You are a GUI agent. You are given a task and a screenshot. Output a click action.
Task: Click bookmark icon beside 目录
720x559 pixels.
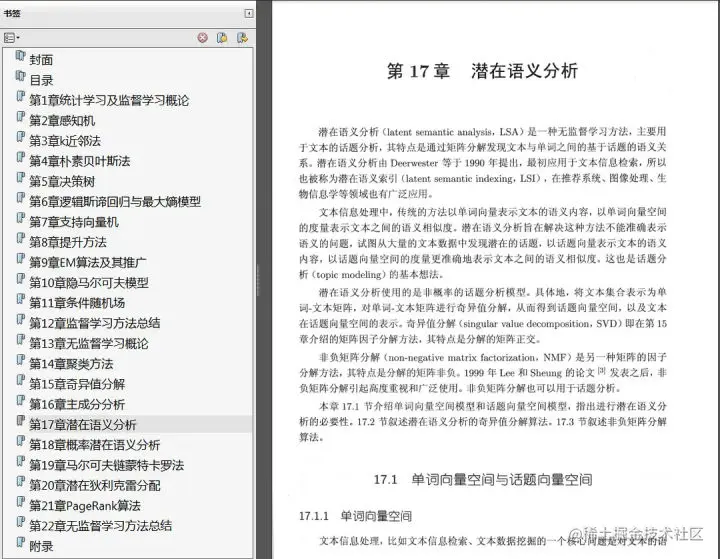pos(20,76)
